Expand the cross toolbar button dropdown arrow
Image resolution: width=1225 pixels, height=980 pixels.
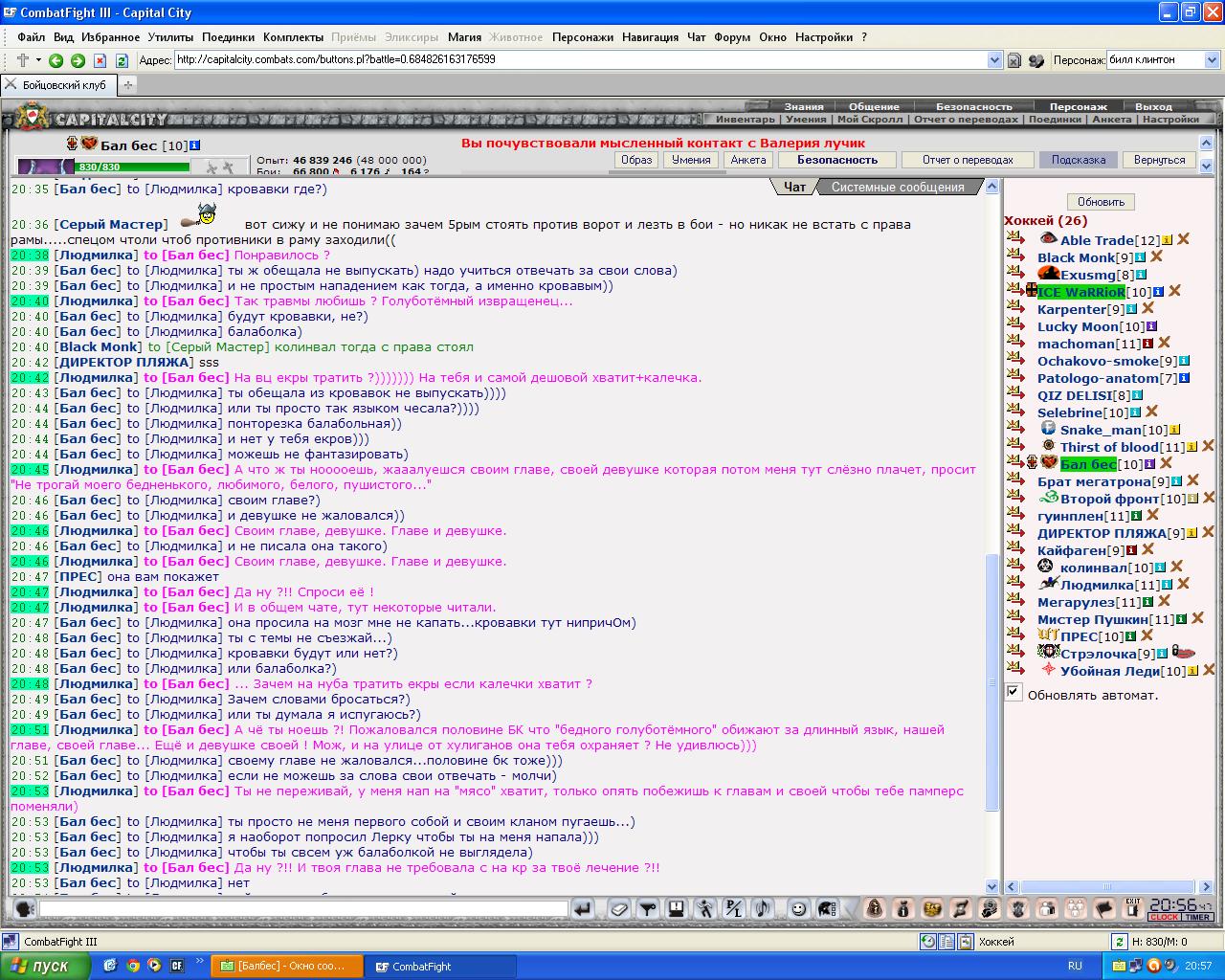(37, 60)
